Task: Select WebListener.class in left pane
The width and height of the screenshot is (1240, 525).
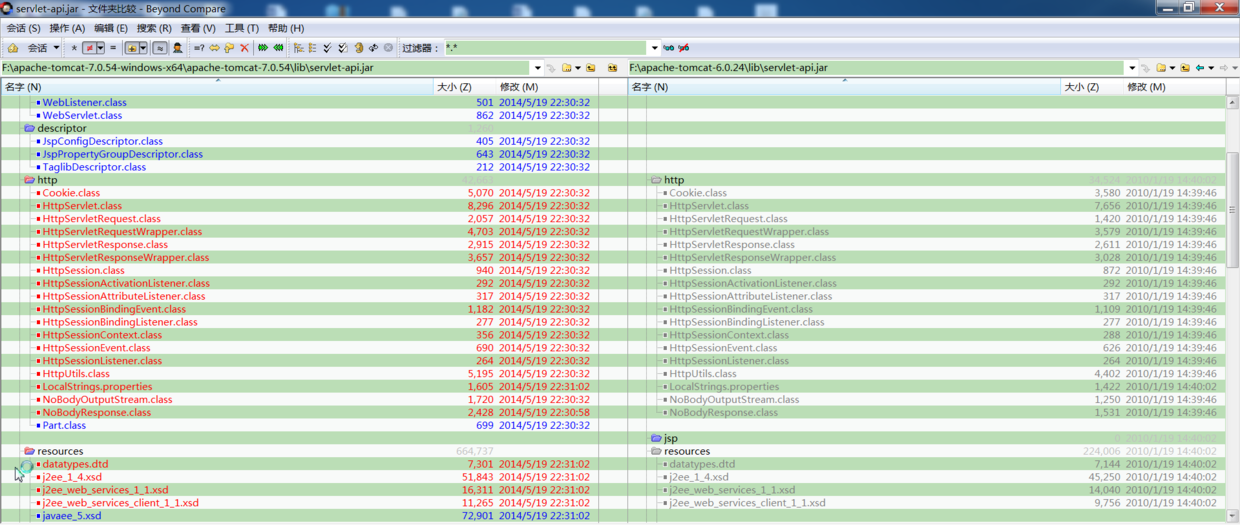Action: click(x=84, y=102)
